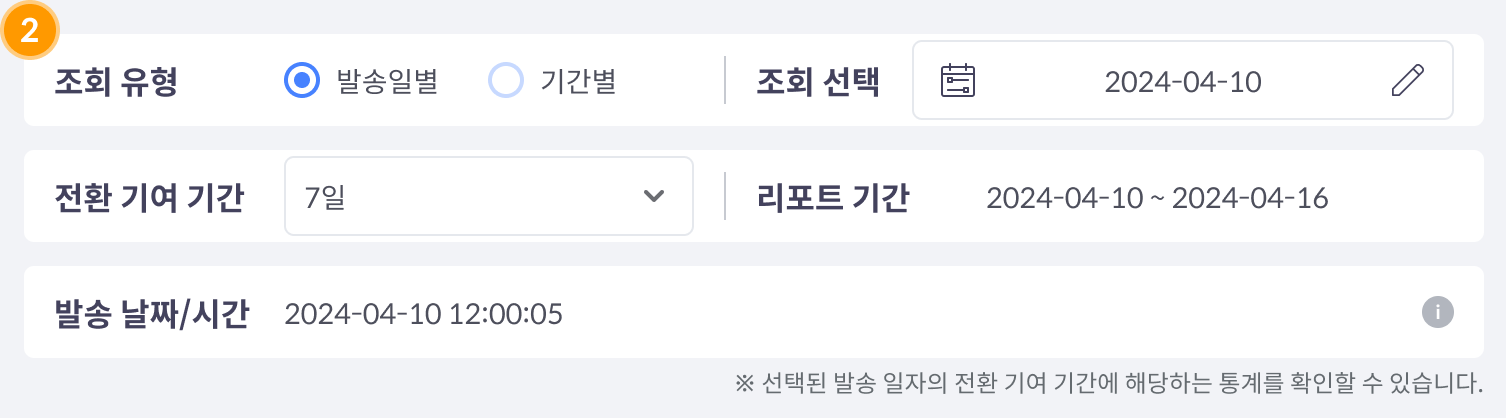
Task: Click the 기간별 option label text
Action: 578,82
